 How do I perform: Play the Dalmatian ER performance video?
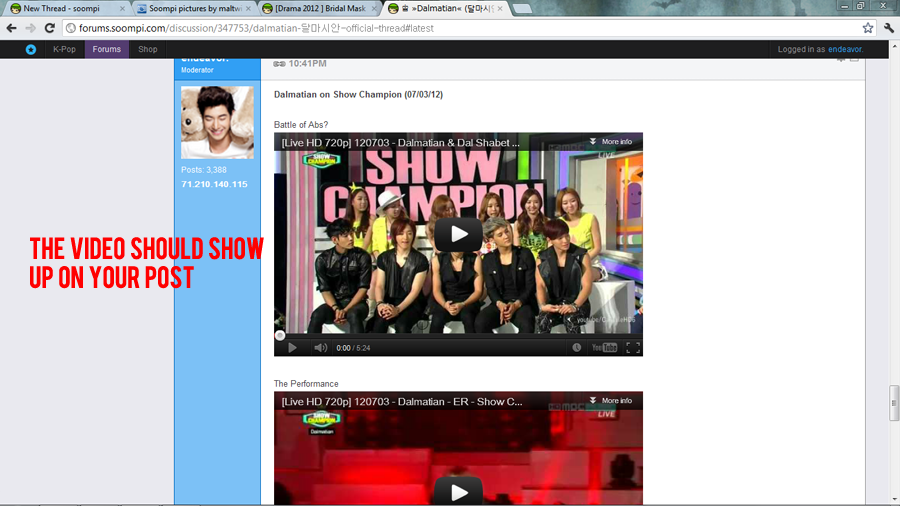pyautogui.click(x=458, y=492)
